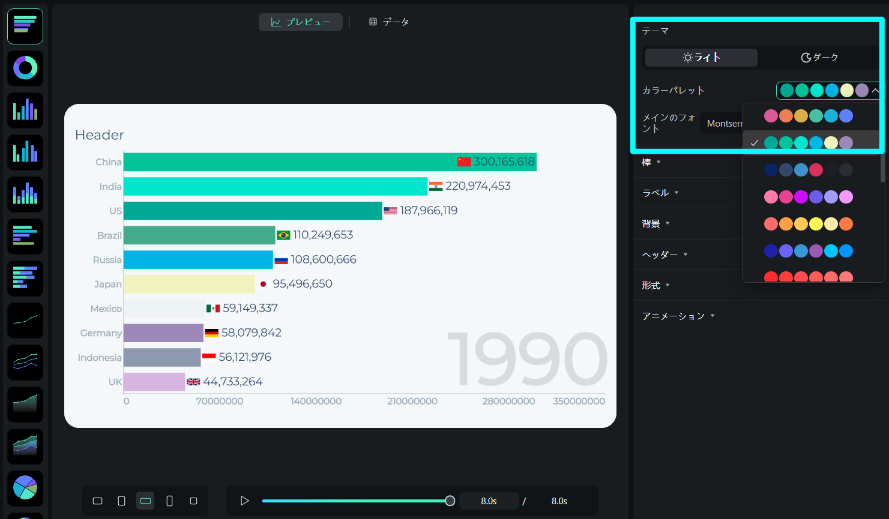Screen dimensions: 889x519
Task: Select the pie chart type icon
Action: [x=25, y=488]
